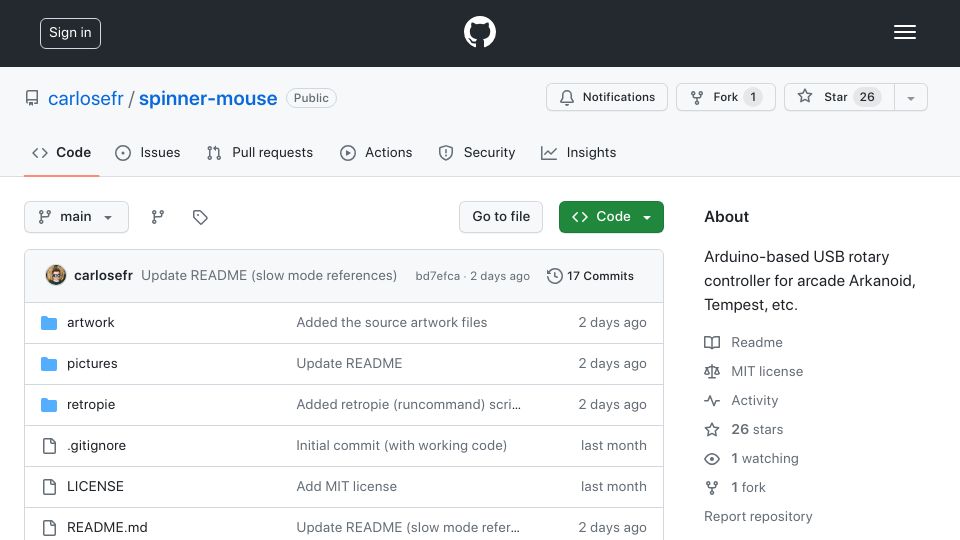Open 'Added the source artwork files' commit
960x540 pixels.
[x=392, y=323]
